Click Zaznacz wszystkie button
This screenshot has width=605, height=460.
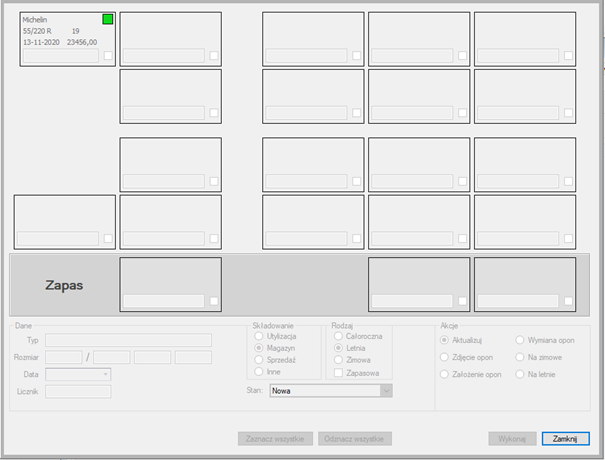click(x=275, y=439)
